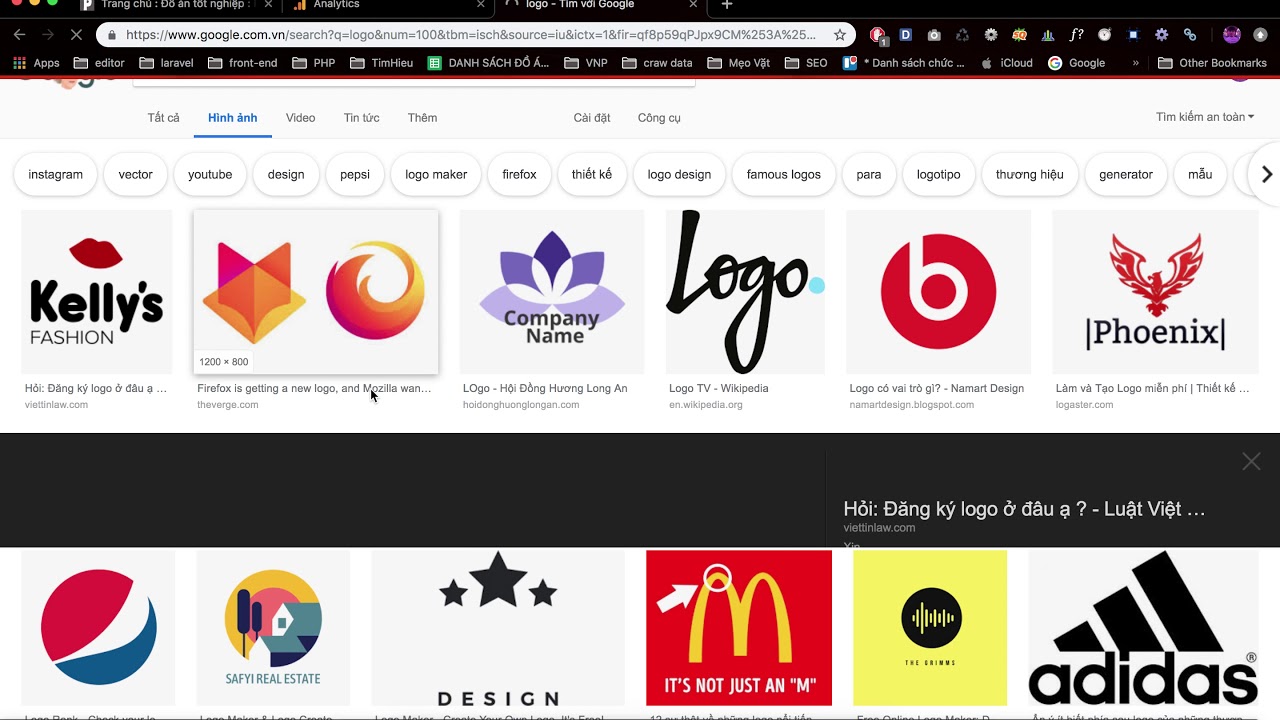Go back with the browser back arrow
Viewport: 1280px width, 720px height.
19,34
